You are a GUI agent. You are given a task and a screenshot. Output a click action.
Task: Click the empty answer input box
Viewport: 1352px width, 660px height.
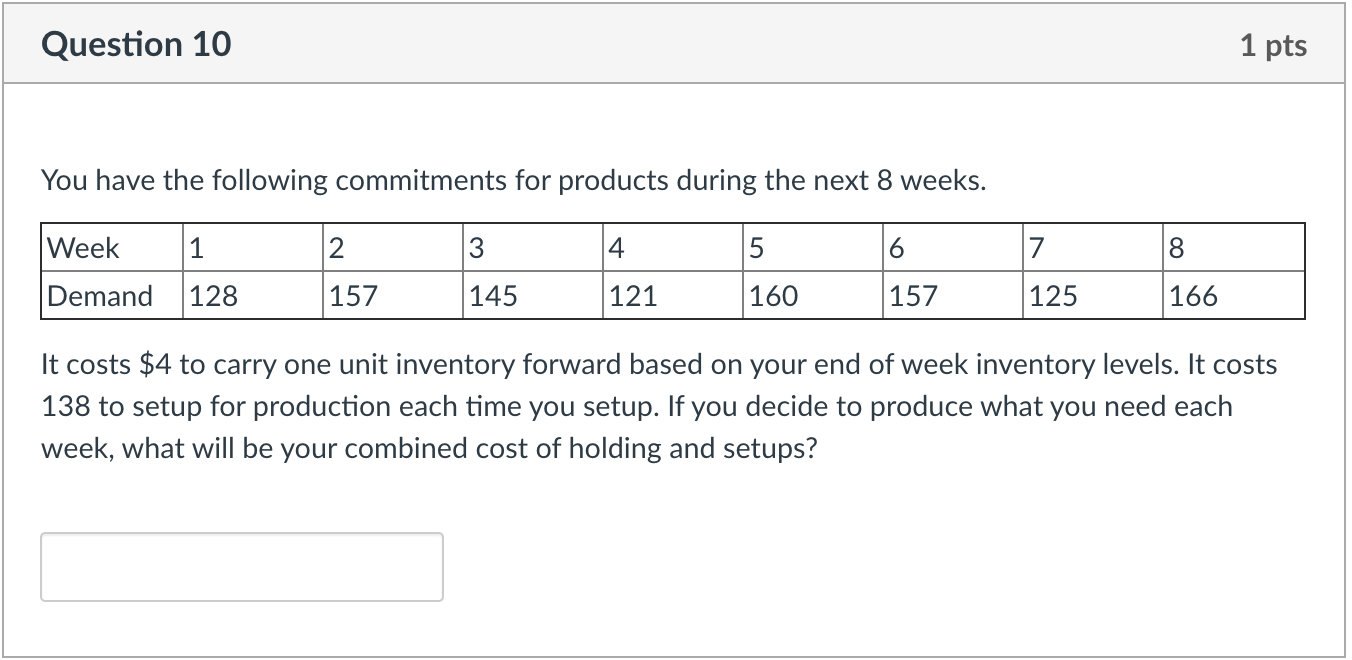(x=242, y=567)
